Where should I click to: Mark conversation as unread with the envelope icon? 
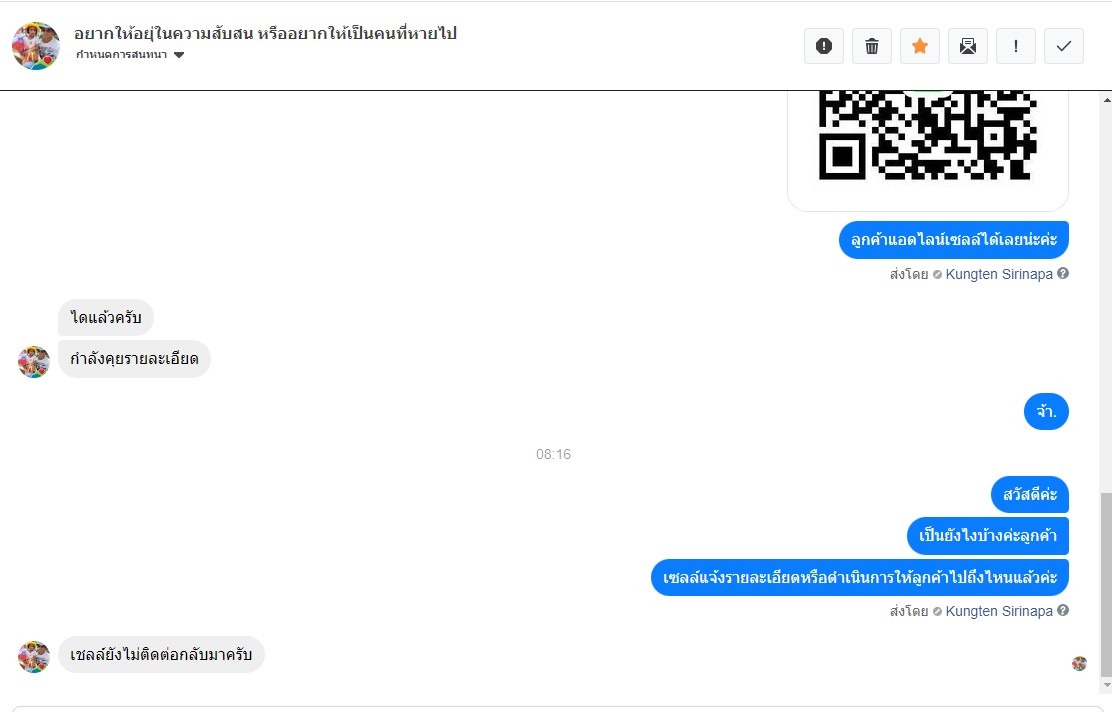pos(967,46)
